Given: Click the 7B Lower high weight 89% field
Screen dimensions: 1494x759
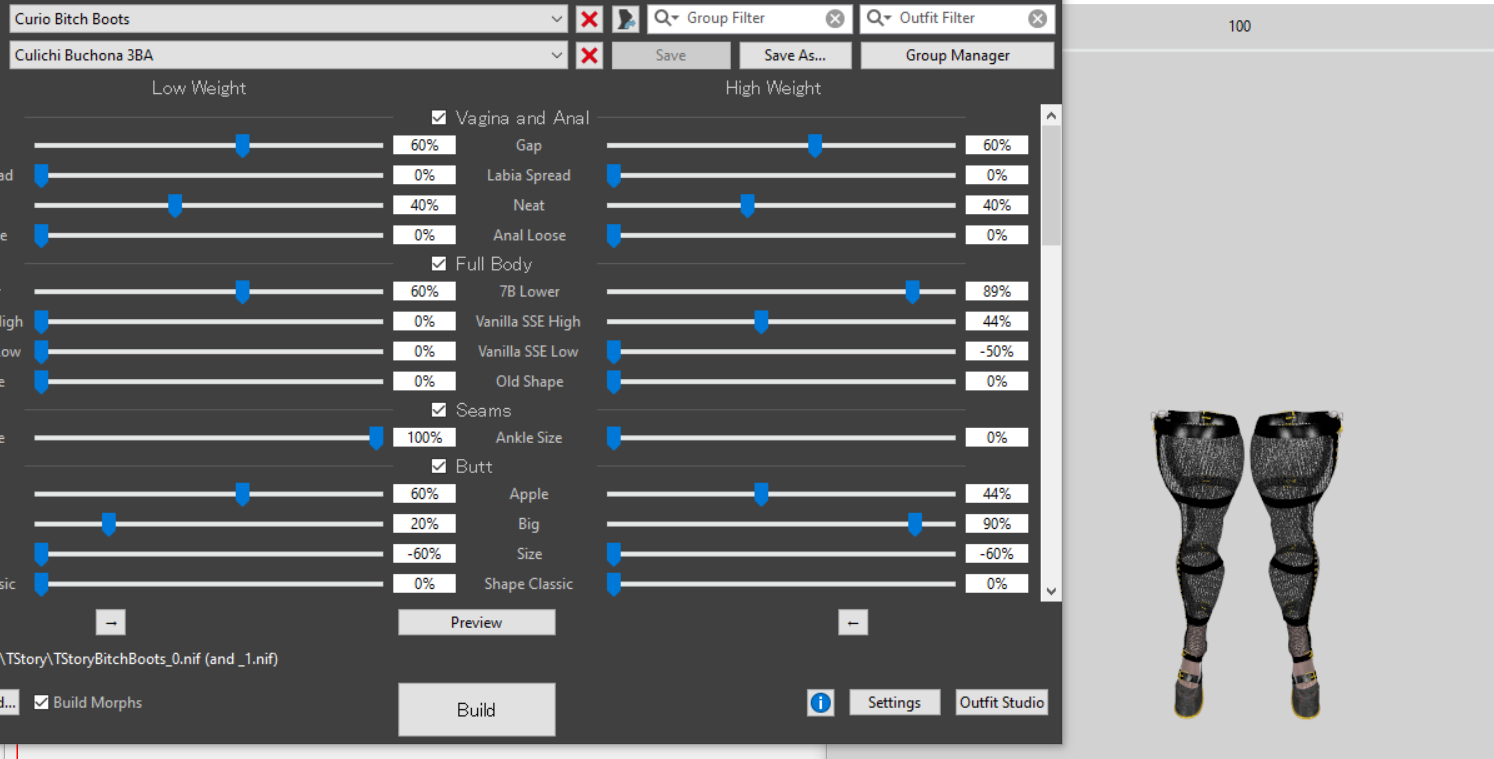Looking at the screenshot, I should click(x=997, y=291).
